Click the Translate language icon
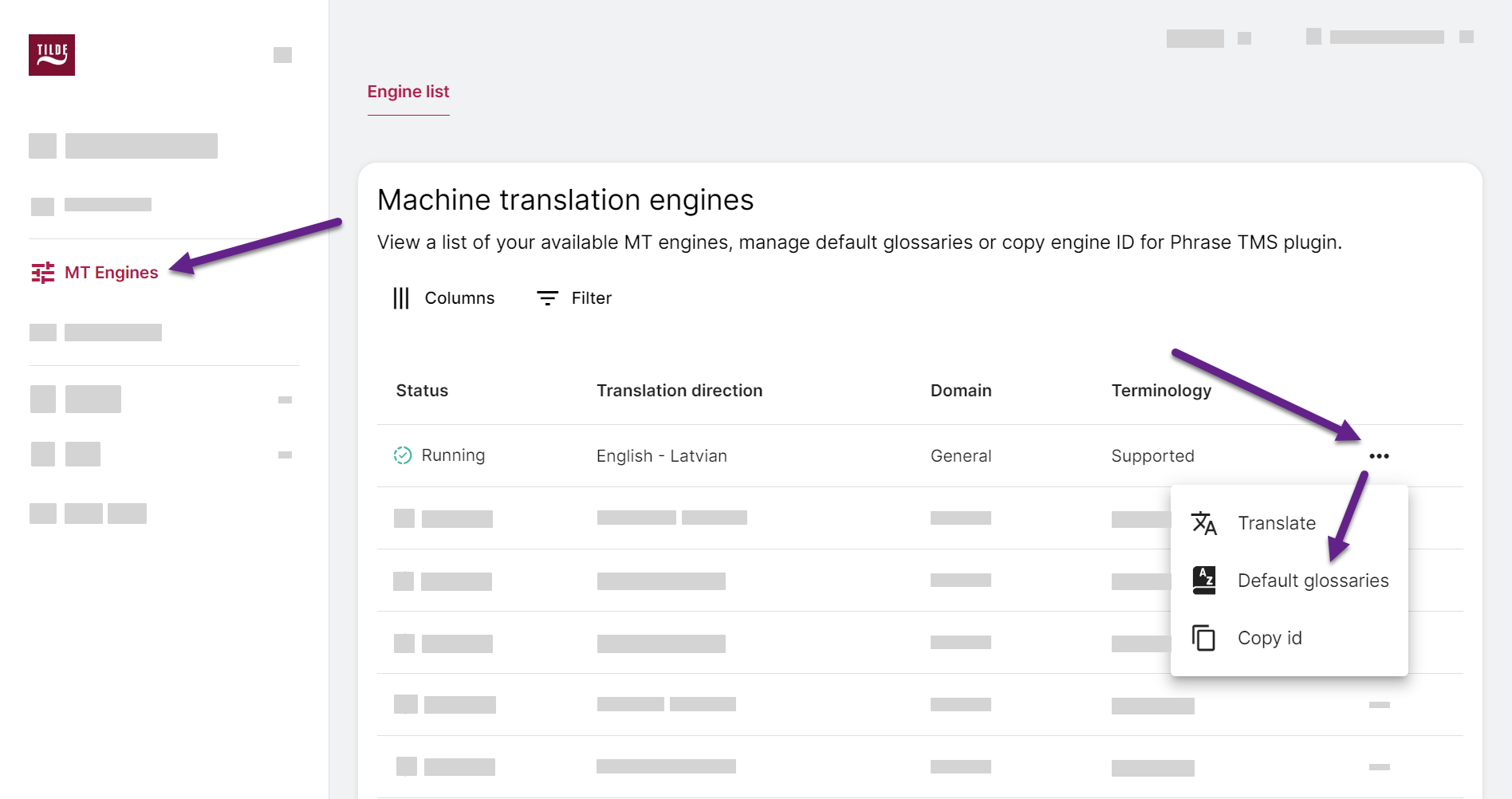1512x799 pixels. point(1203,523)
